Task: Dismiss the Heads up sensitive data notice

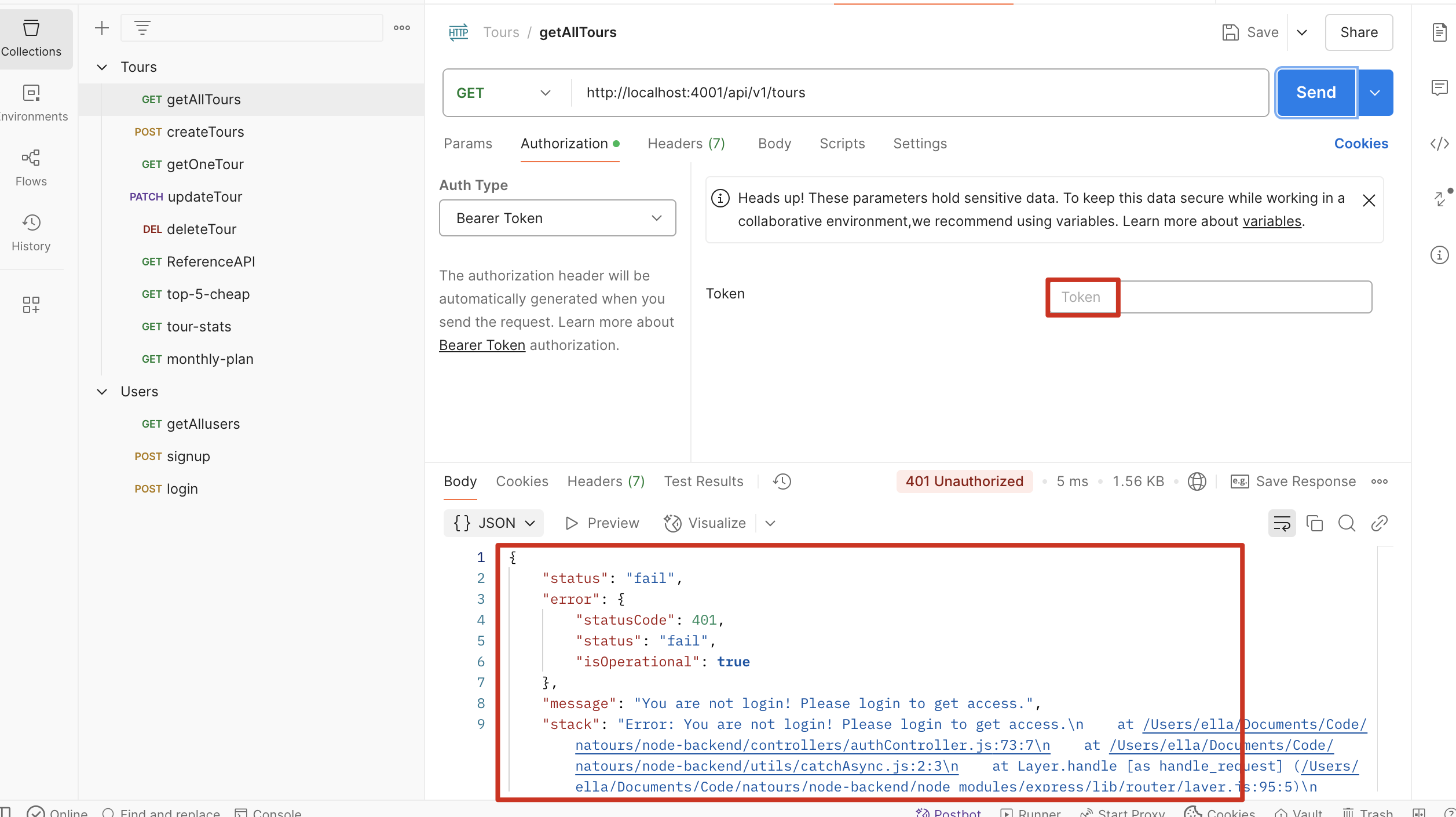Action: point(1369,200)
